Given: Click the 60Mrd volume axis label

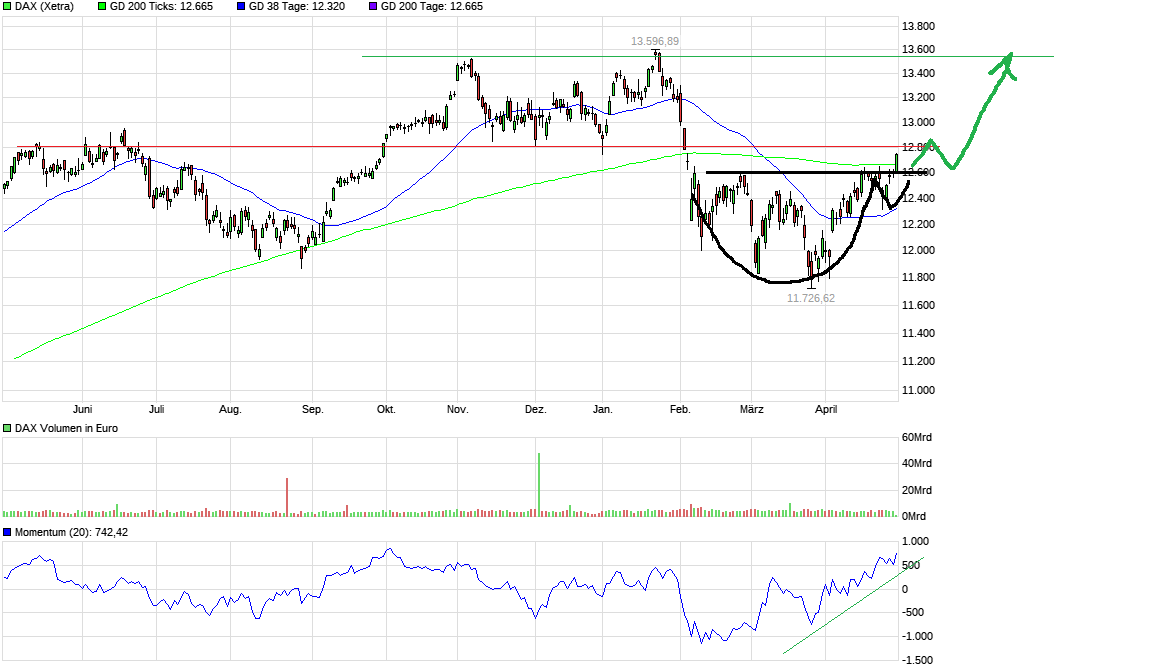Looking at the screenshot, I should pos(917,437).
